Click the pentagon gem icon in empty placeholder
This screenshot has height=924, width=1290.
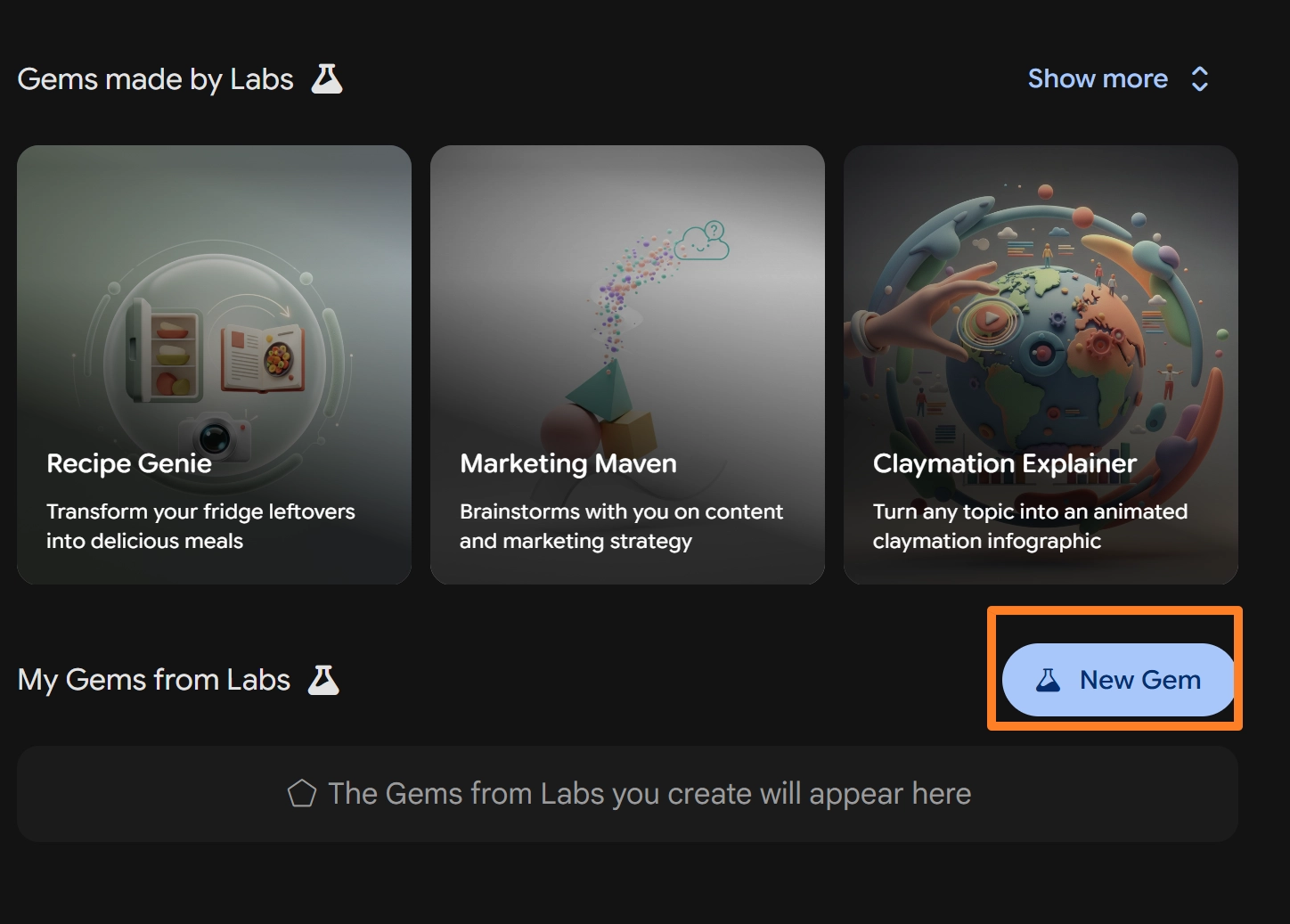[302, 794]
